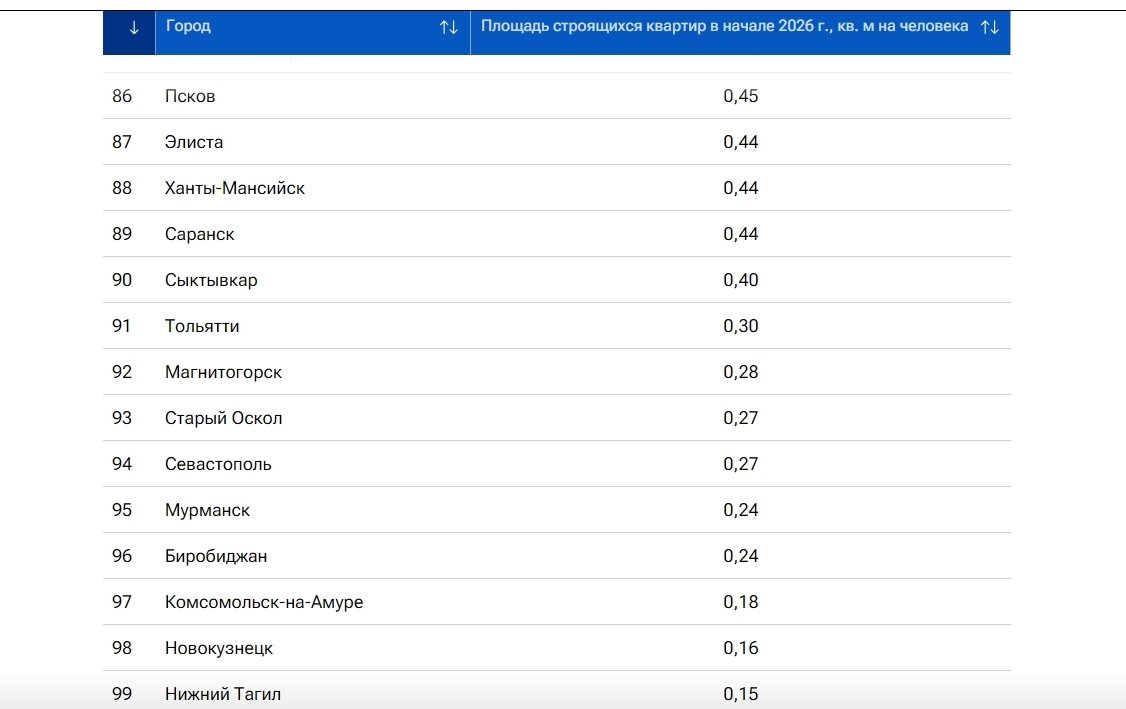Click on Ханты-Мансийск in the table
1126x709 pixels.
pyautogui.click(x=235, y=188)
